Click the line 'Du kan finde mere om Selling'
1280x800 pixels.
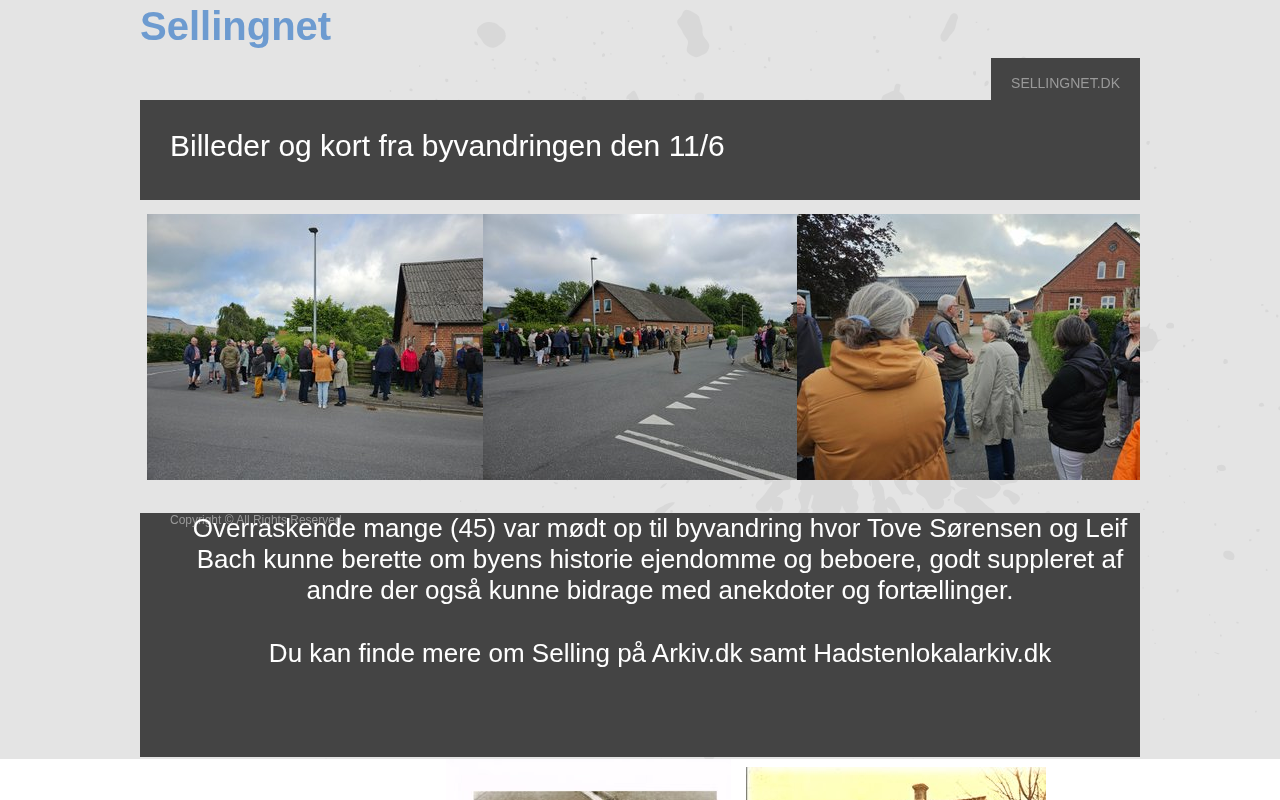click(x=660, y=653)
